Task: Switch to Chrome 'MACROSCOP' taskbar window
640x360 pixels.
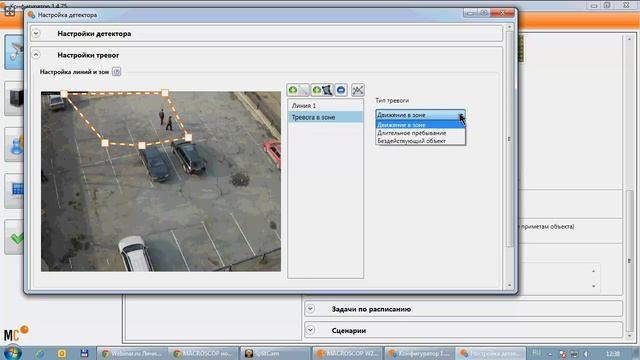Action: pyautogui.click(x=203, y=353)
